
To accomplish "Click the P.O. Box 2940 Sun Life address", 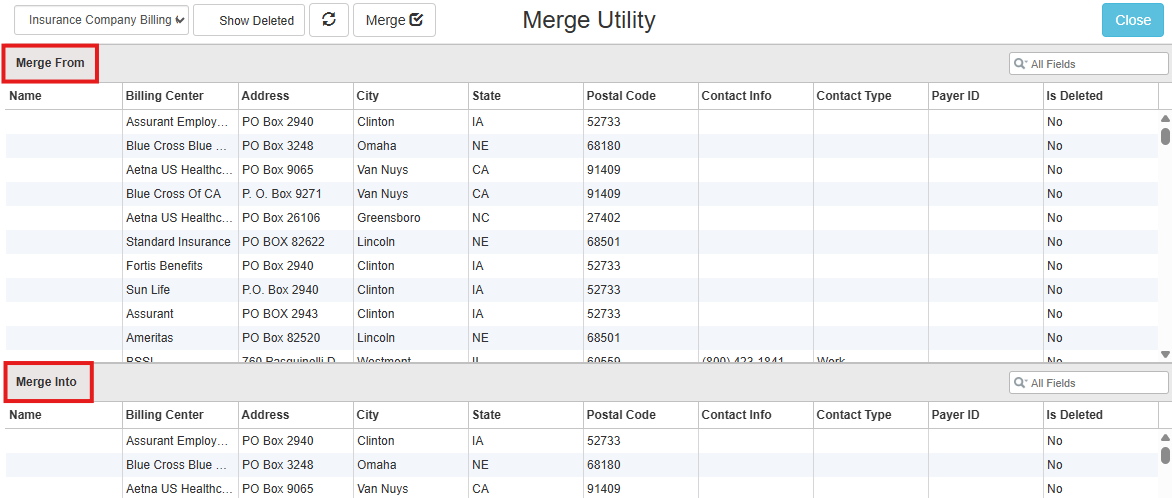I will (295, 289).
